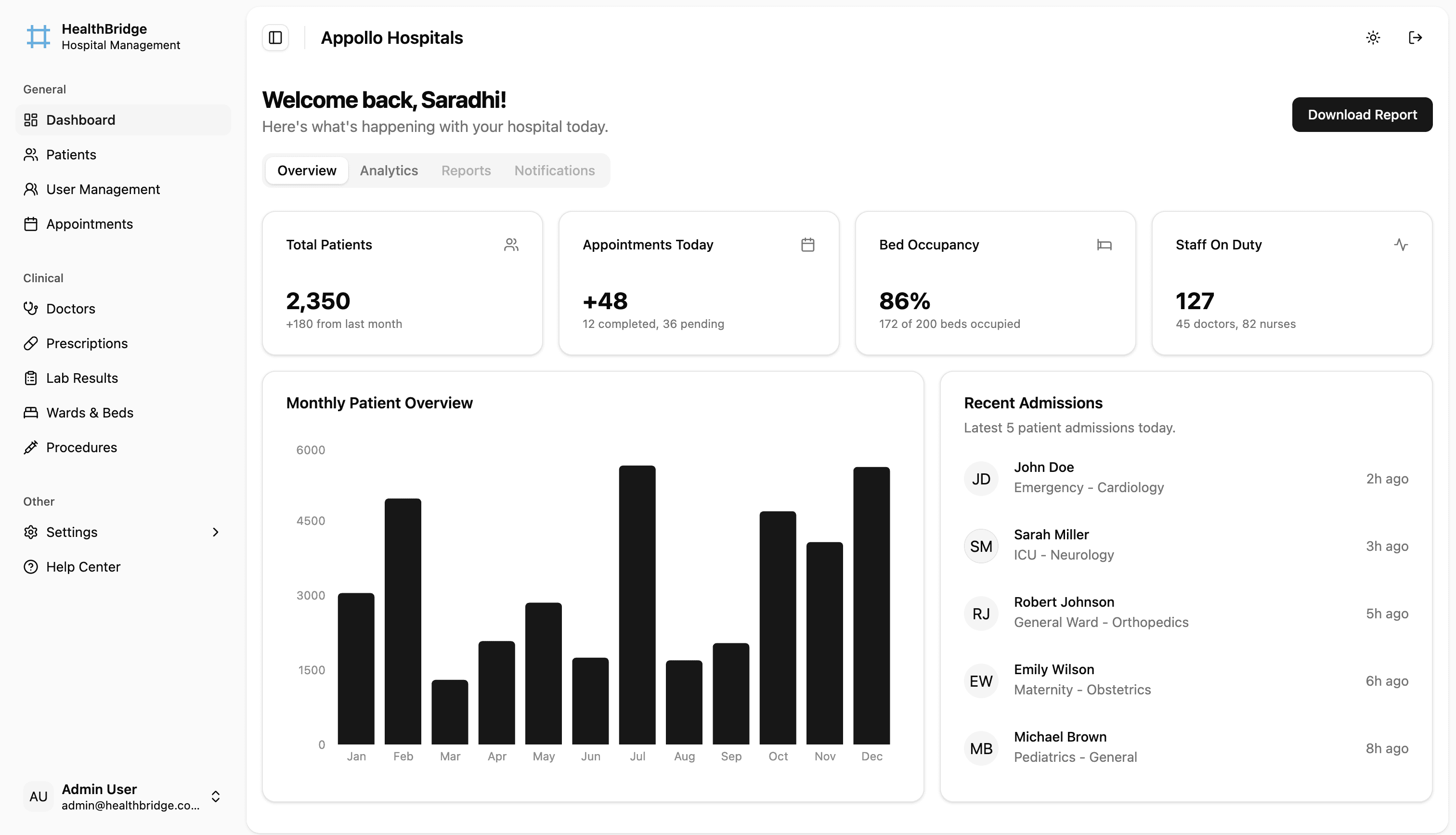The height and width of the screenshot is (835, 1456).
Task: Select the Procedures syringe icon
Action: tap(31, 447)
